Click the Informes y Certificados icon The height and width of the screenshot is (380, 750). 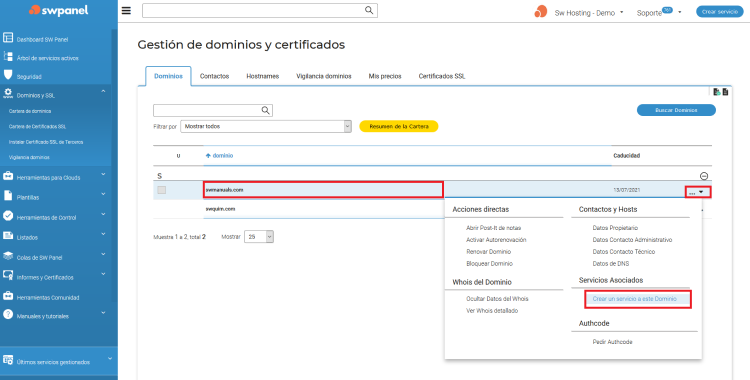(x=8, y=276)
